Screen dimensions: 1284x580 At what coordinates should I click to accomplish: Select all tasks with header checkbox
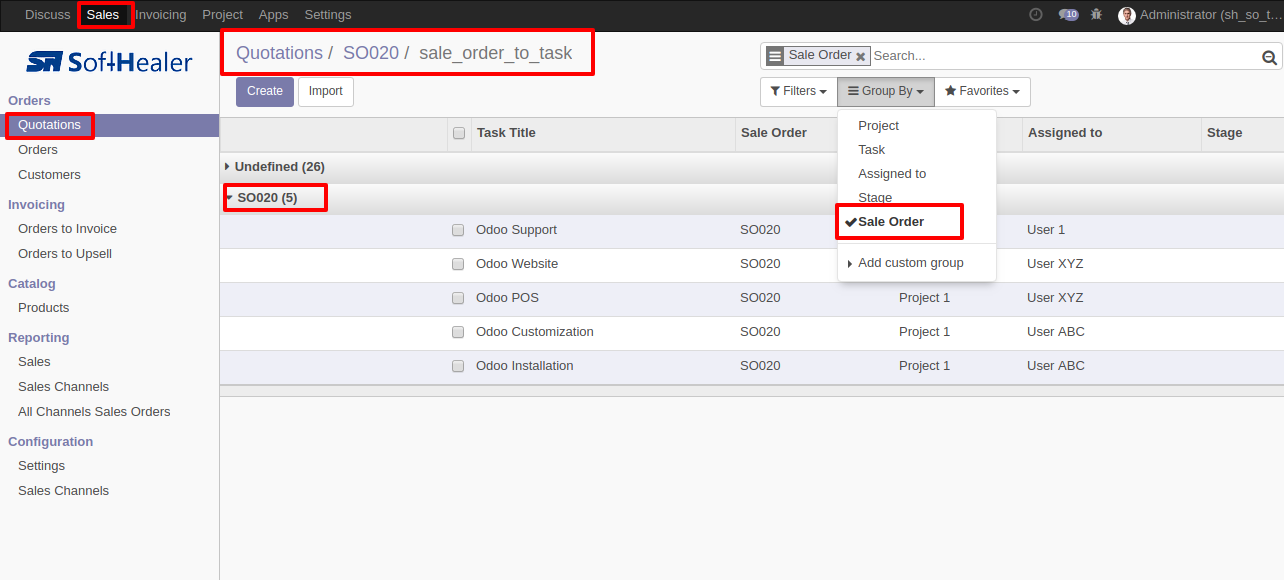point(459,133)
